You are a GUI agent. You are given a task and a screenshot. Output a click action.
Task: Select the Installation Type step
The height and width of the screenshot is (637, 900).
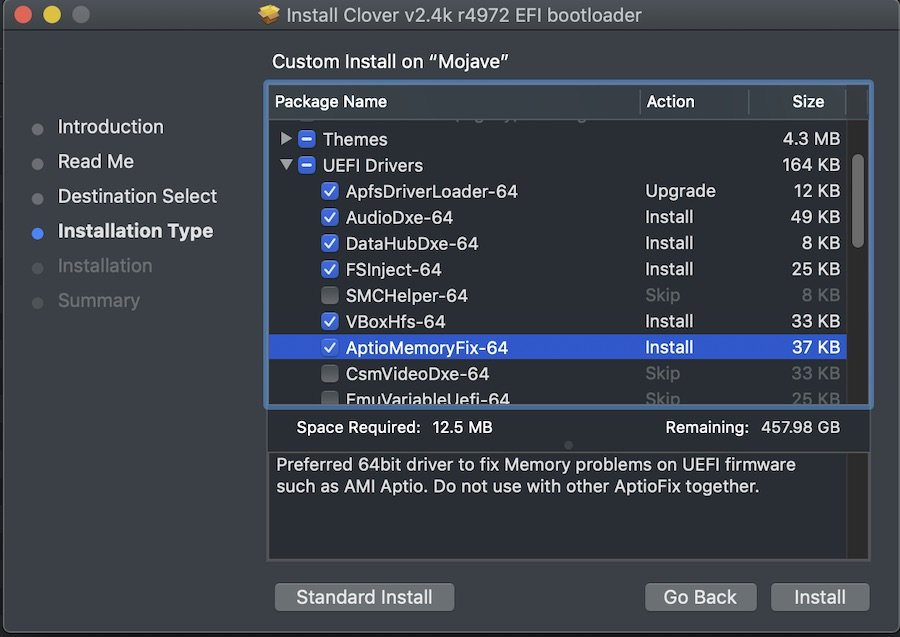135,231
